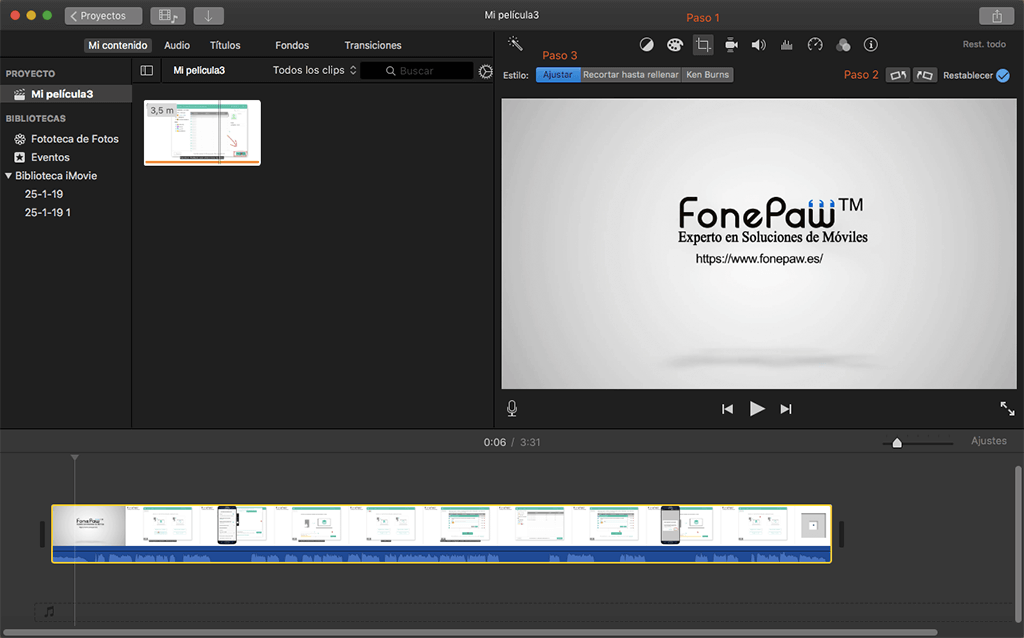Image resolution: width=1024 pixels, height=638 pixels.
Task: Skip to next clip in viewer
Action: point(786,409)
